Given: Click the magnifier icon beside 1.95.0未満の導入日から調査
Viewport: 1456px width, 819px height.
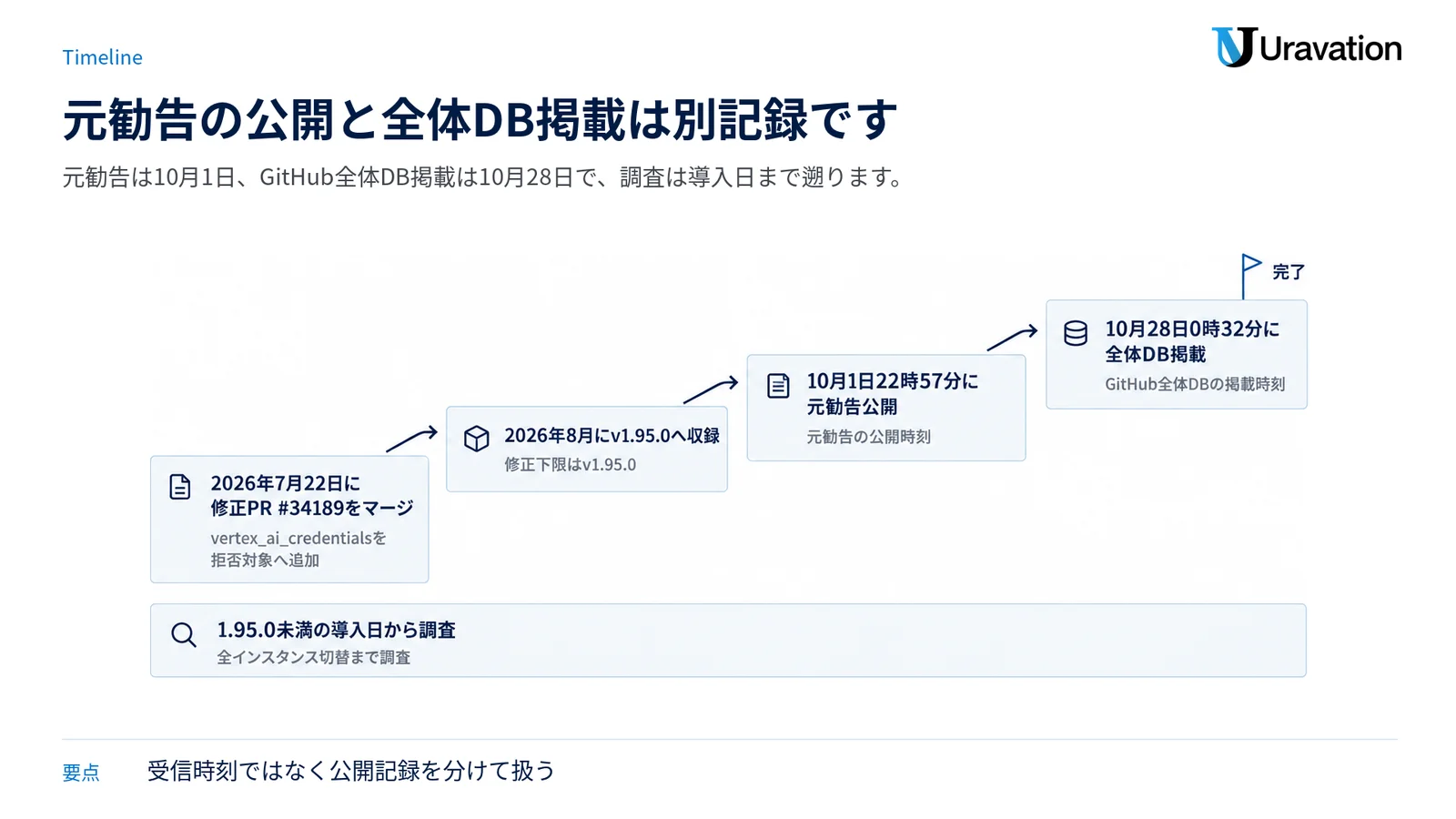Looking at the screenshot, I should point(183,634).
